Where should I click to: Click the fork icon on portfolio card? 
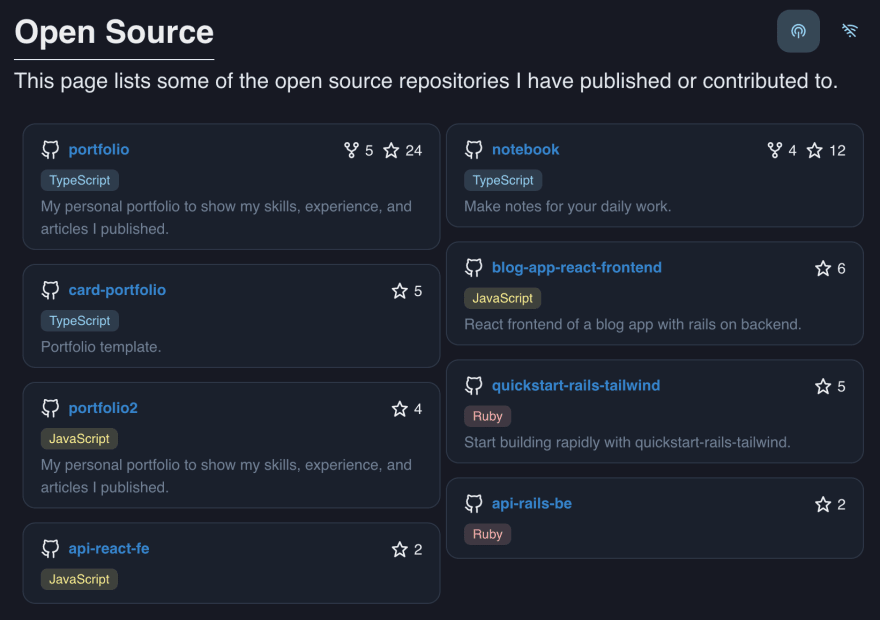[351, 150]
